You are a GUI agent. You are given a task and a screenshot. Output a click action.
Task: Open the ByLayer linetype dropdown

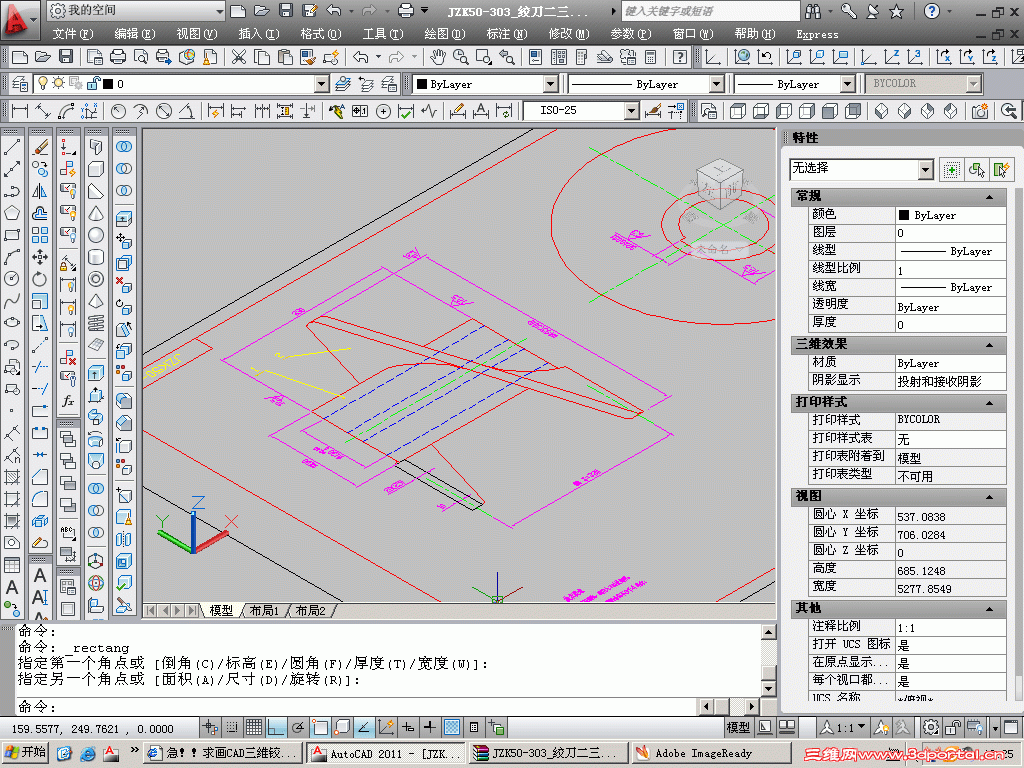click(716, 84)
